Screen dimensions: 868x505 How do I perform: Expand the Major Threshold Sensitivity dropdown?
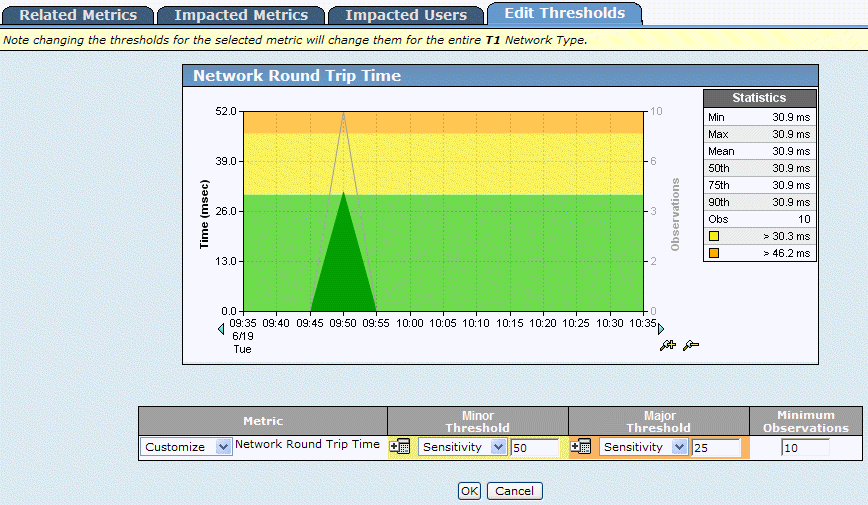coord(644,447)
